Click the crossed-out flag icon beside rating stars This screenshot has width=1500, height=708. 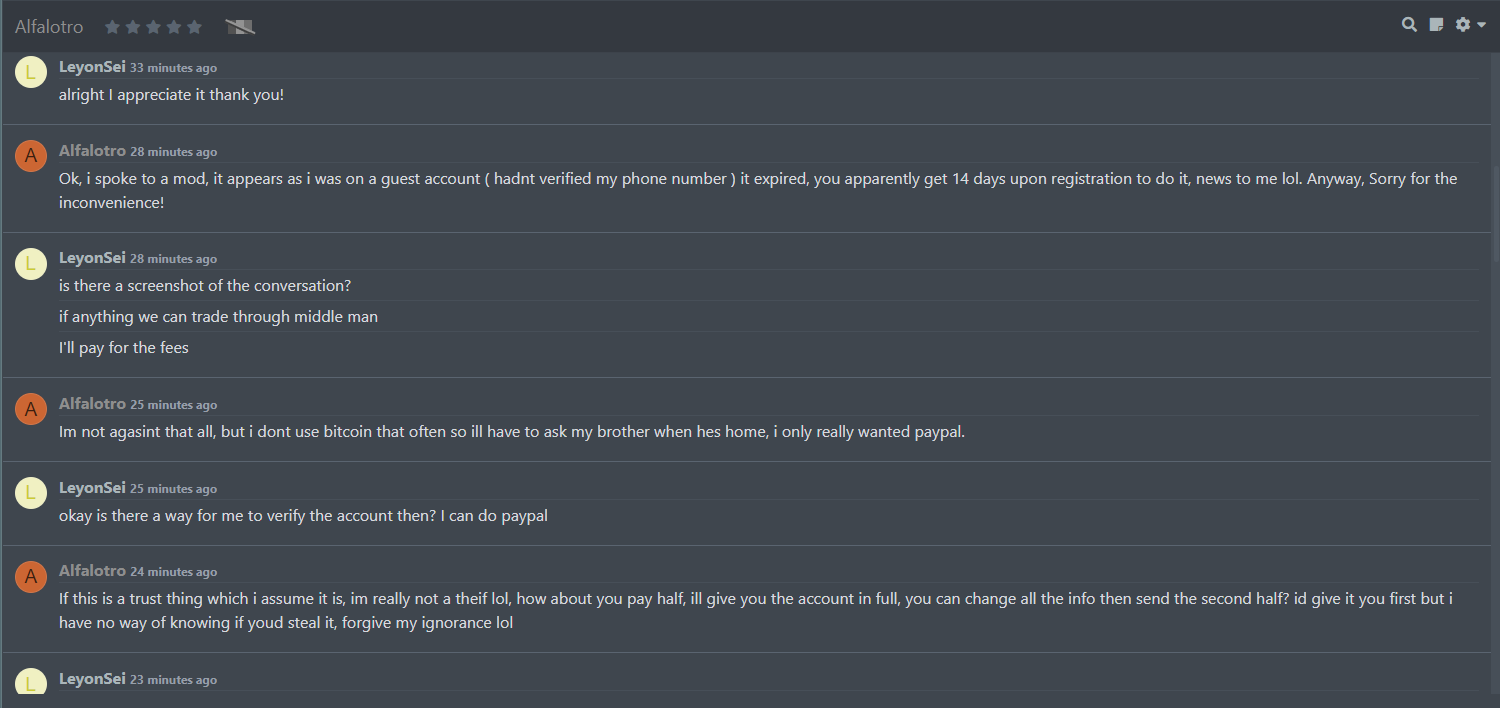(240, 27)
